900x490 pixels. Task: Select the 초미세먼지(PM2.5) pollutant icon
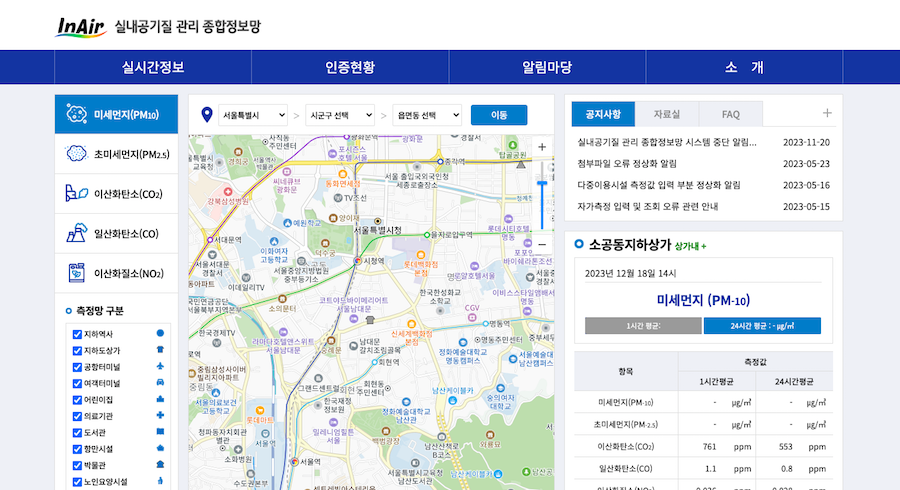coord(76,154)
